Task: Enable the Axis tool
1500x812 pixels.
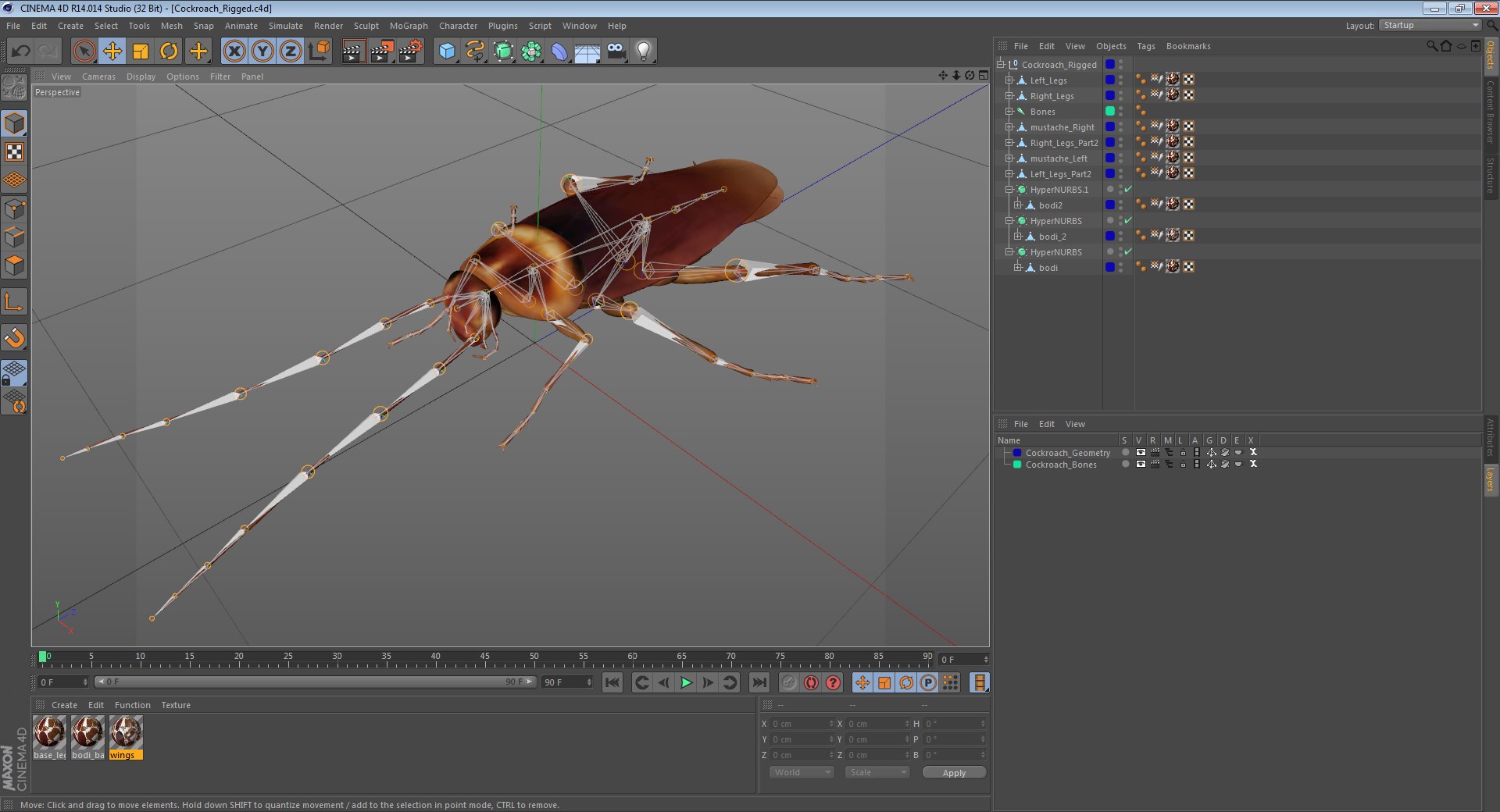Action: pyautogui.click(x=15, y=301)
